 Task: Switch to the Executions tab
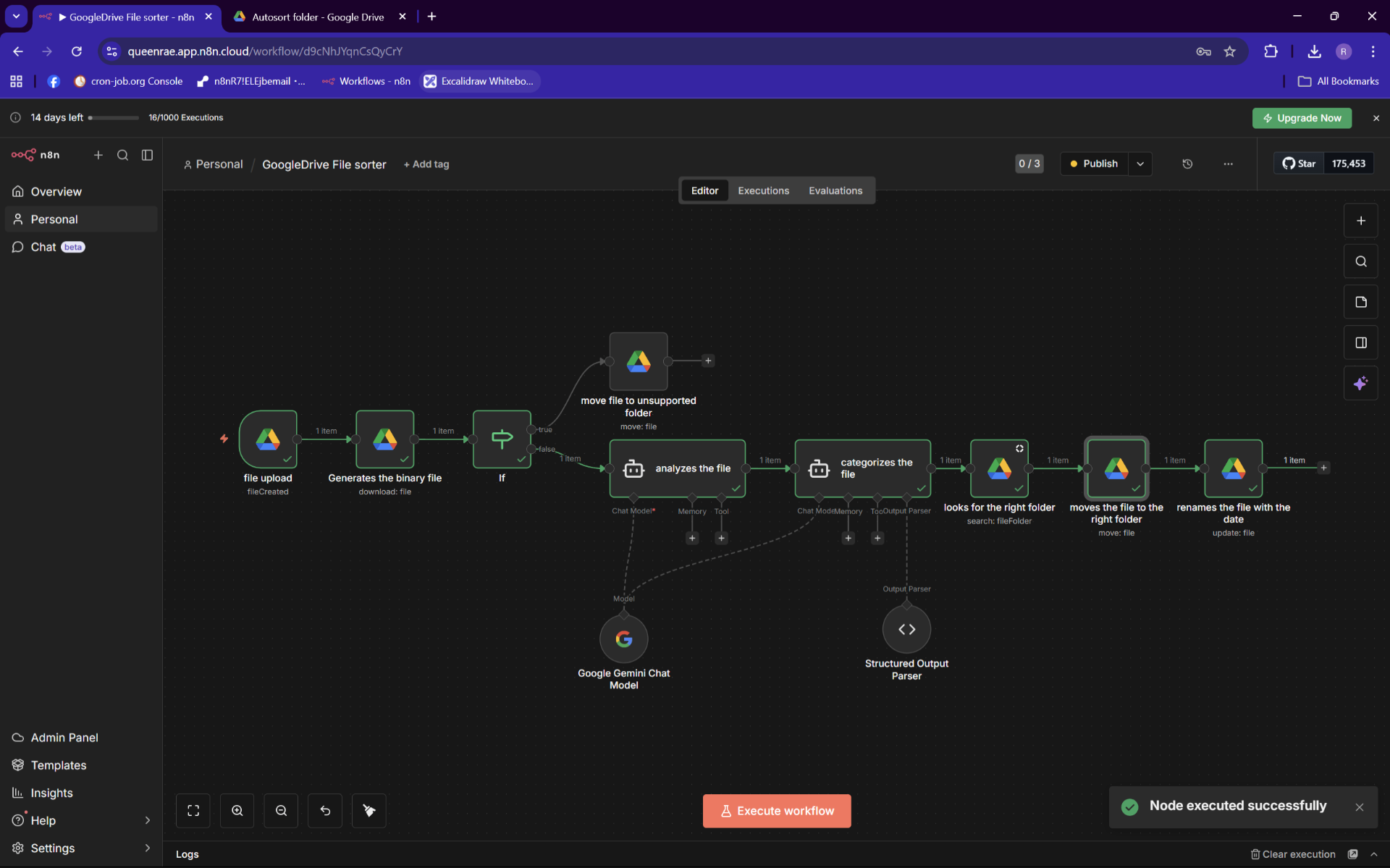point(763,190)
